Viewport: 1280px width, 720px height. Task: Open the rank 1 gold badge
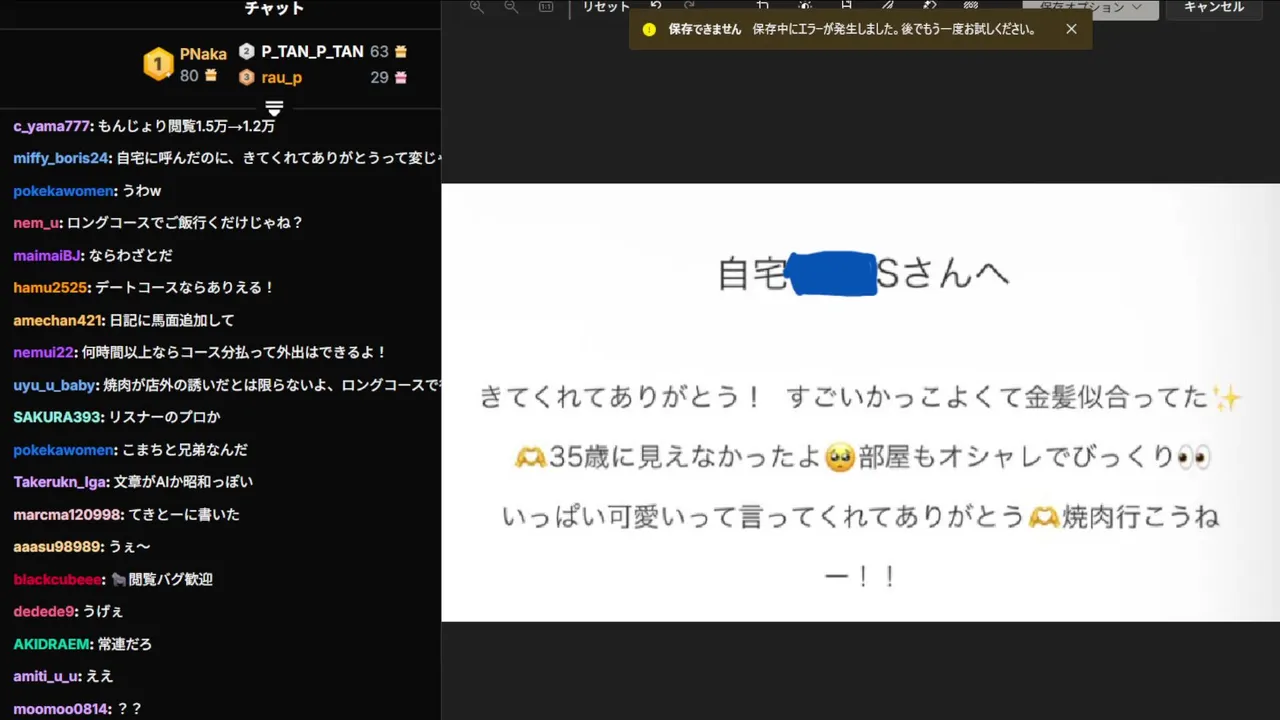point(158,64)
